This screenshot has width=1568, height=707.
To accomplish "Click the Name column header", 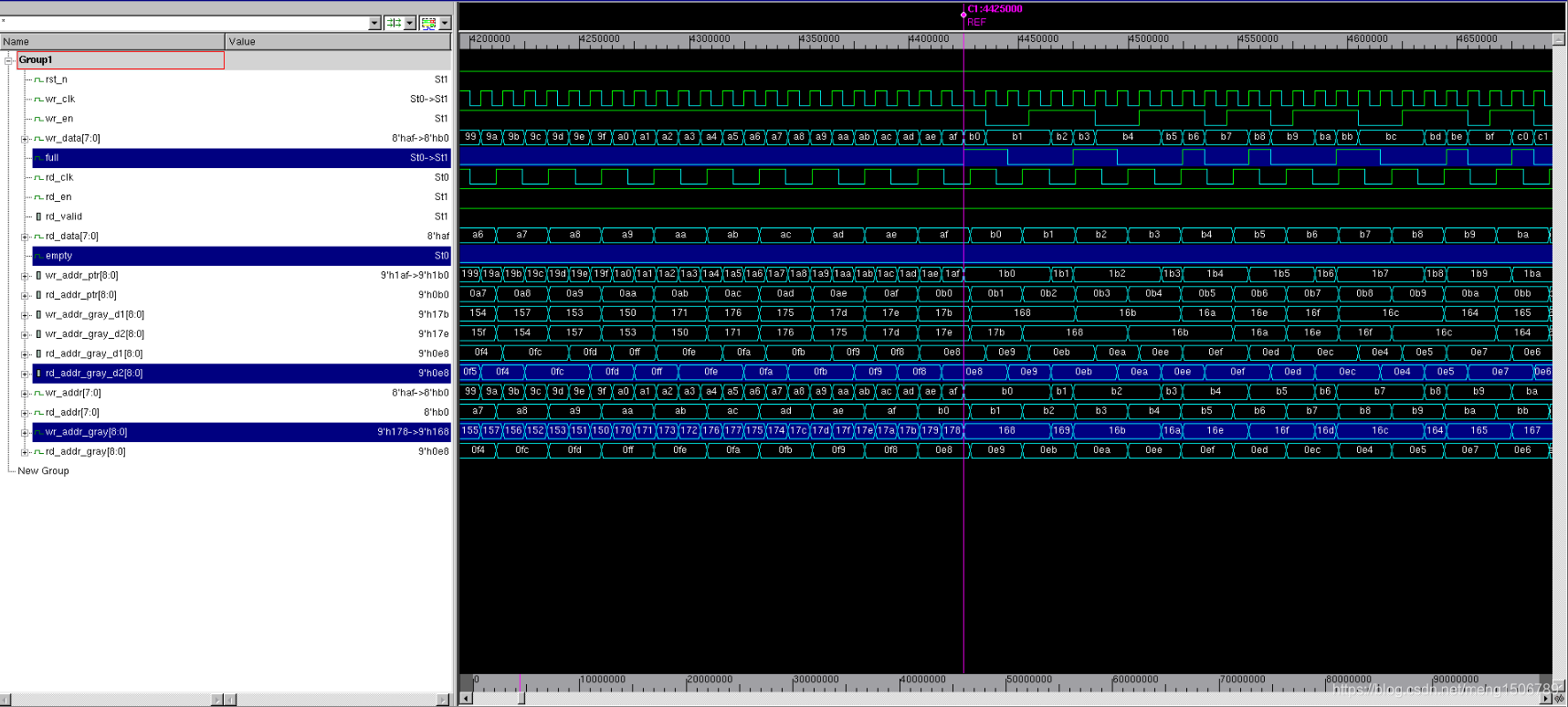I will (112, 41).
